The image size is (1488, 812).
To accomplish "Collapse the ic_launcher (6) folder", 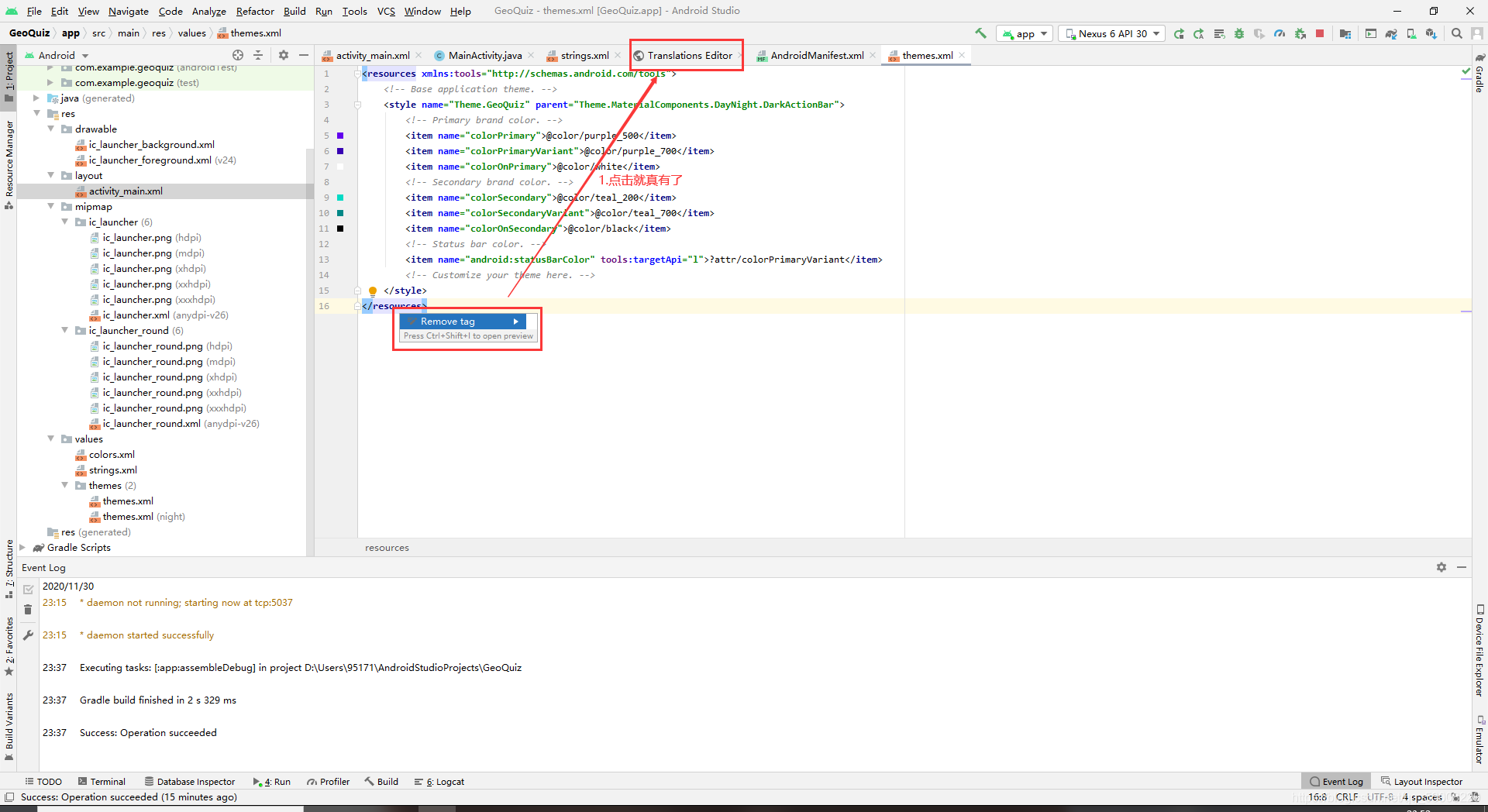I will pyautogui.click(x=64, y=222).
